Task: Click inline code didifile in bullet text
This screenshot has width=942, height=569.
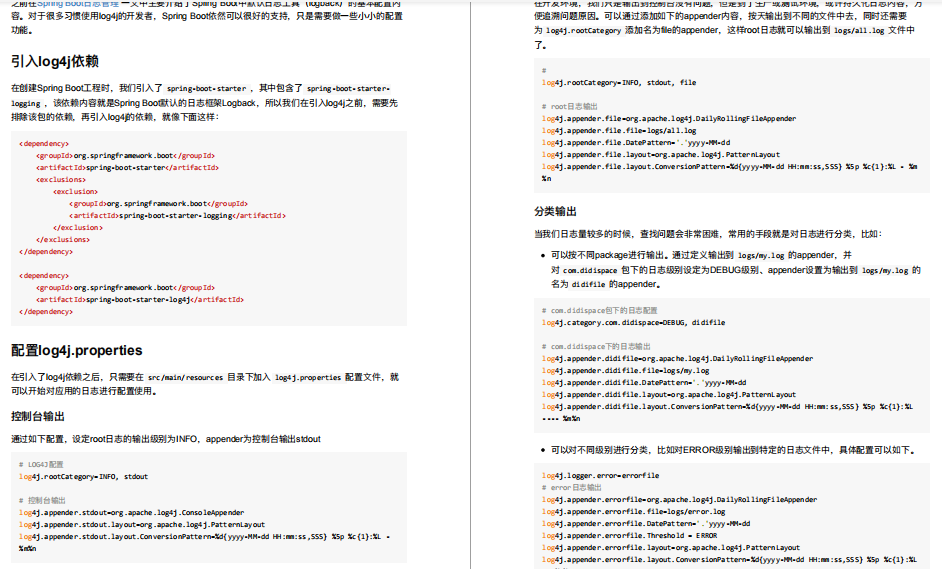Action: (588, 284)
